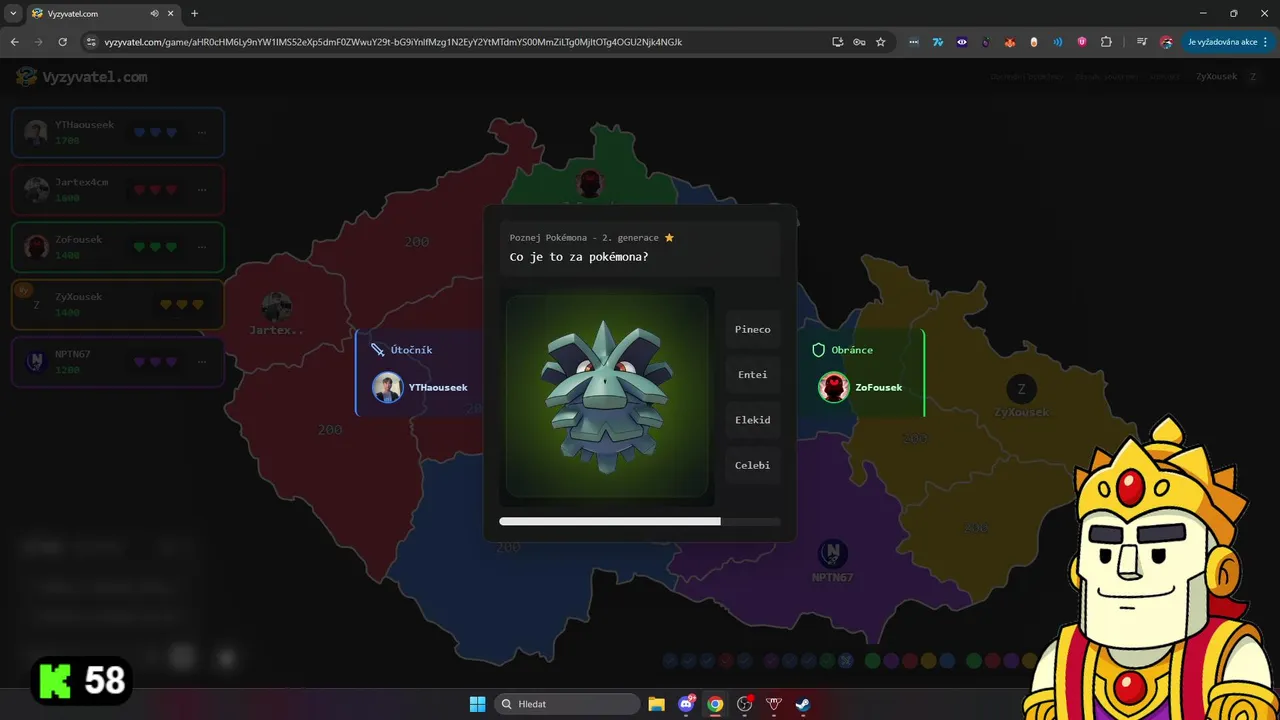This screenshot has height=720, width=1280.
Task: Open Chrome three-dot menu
Action: click(x=1266, y=42)
